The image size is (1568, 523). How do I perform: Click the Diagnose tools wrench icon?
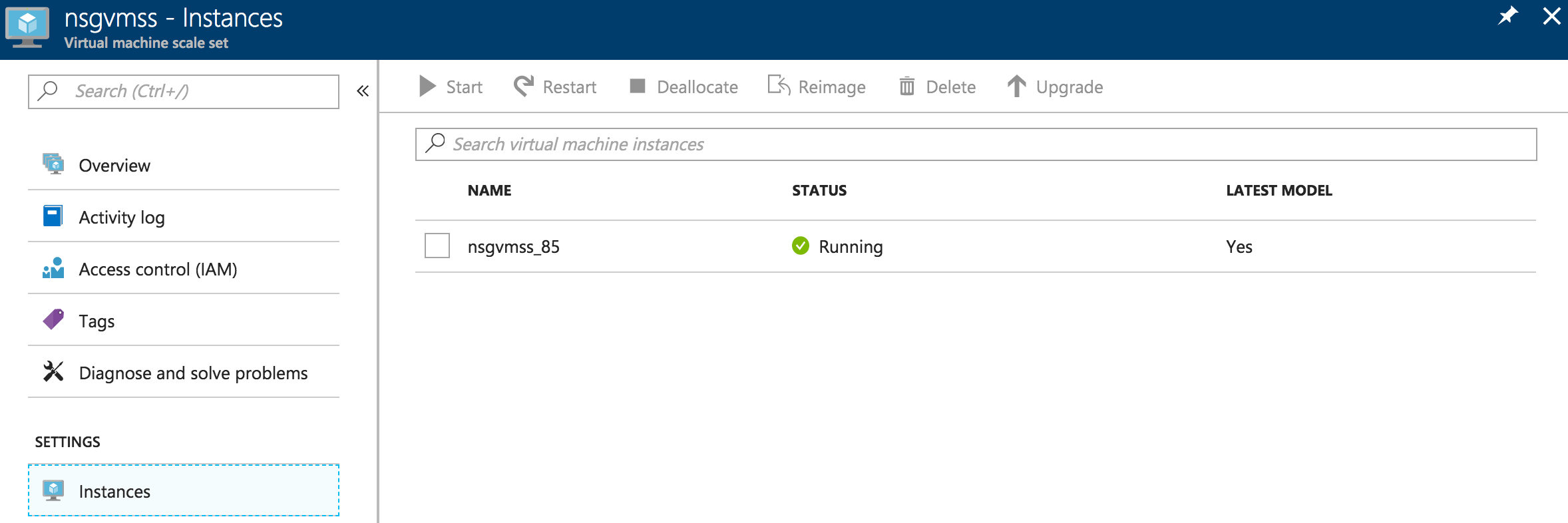(x=53, y=371)
